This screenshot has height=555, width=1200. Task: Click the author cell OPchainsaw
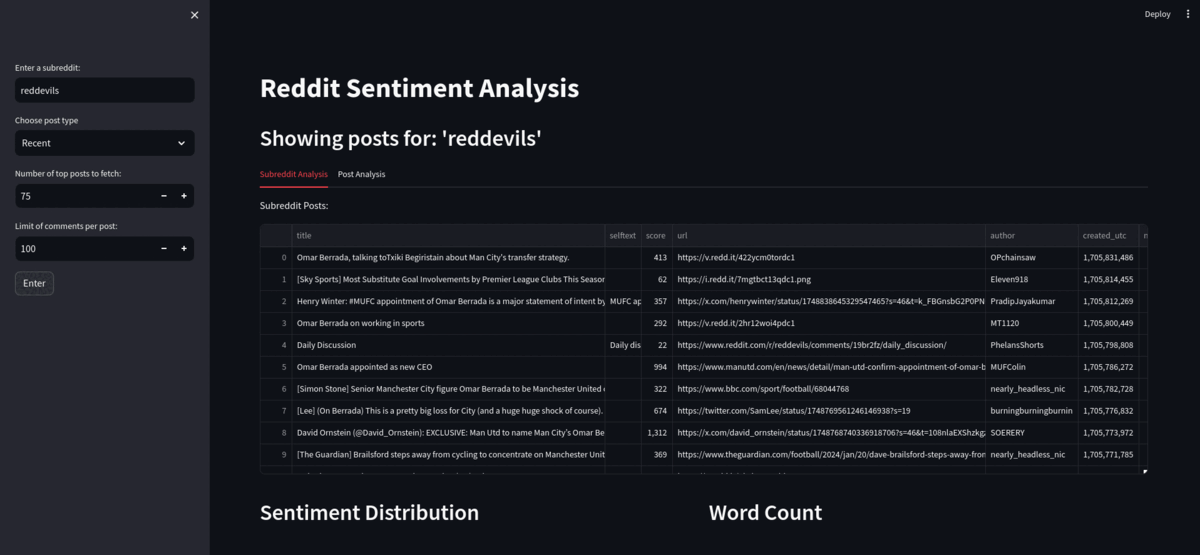(x=1031, y=258)
